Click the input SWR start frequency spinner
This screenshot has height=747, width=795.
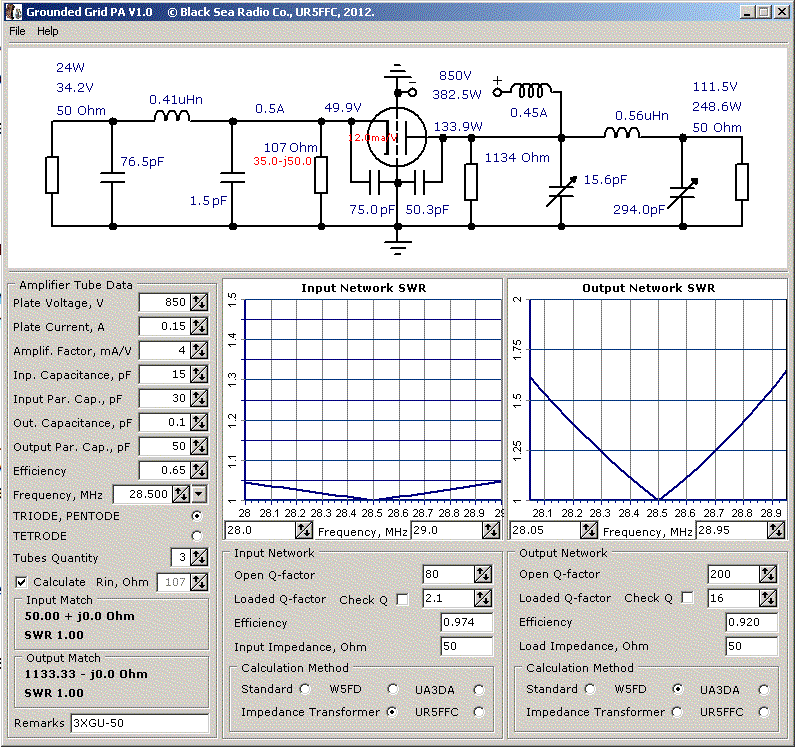[303, 530]
